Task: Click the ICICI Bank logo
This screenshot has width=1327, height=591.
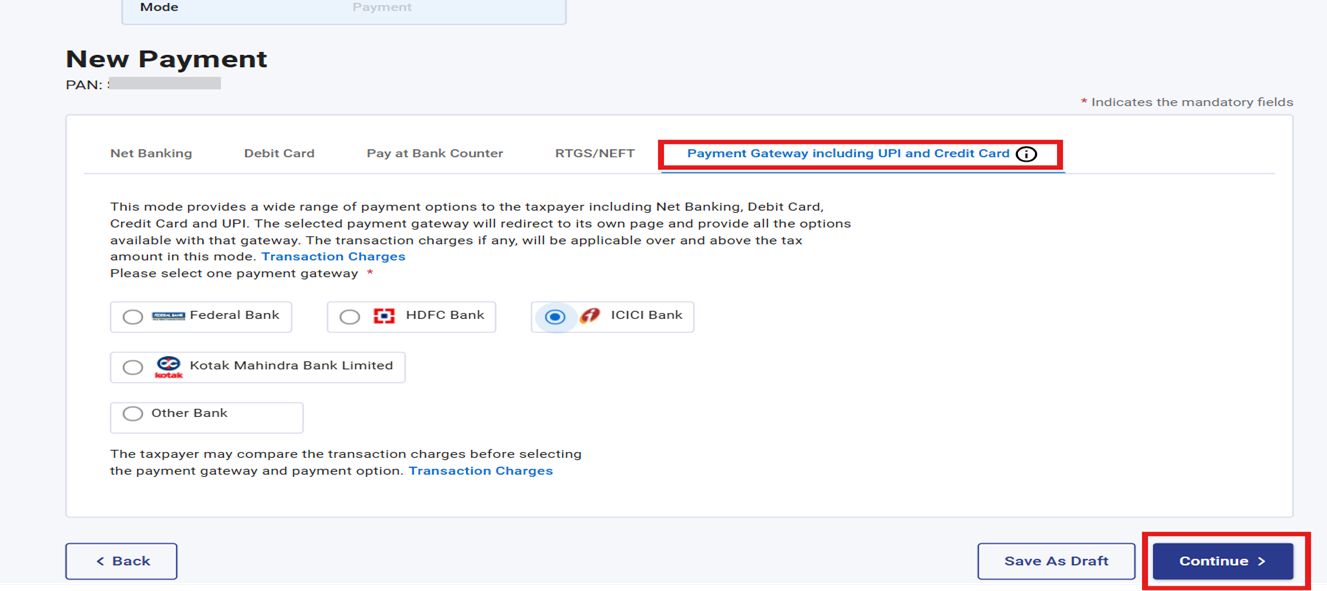Action: pos(589,316)
